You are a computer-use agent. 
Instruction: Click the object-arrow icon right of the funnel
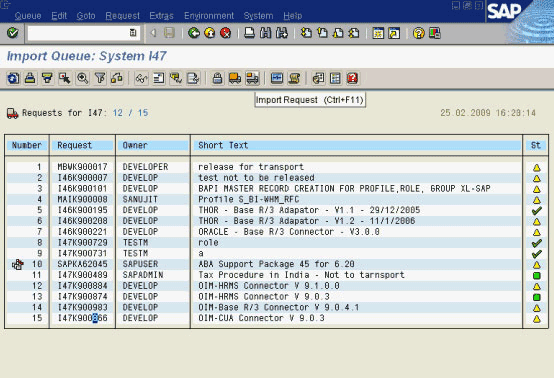coord(117,78)
